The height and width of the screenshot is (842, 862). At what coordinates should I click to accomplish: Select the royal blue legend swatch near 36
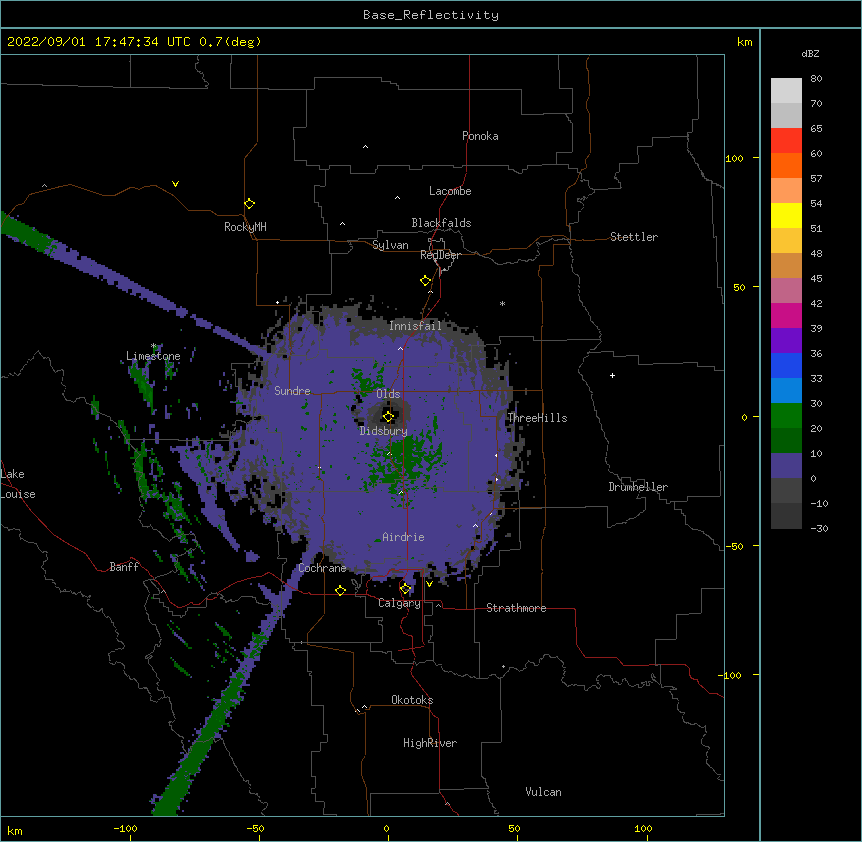click(786, 366)
